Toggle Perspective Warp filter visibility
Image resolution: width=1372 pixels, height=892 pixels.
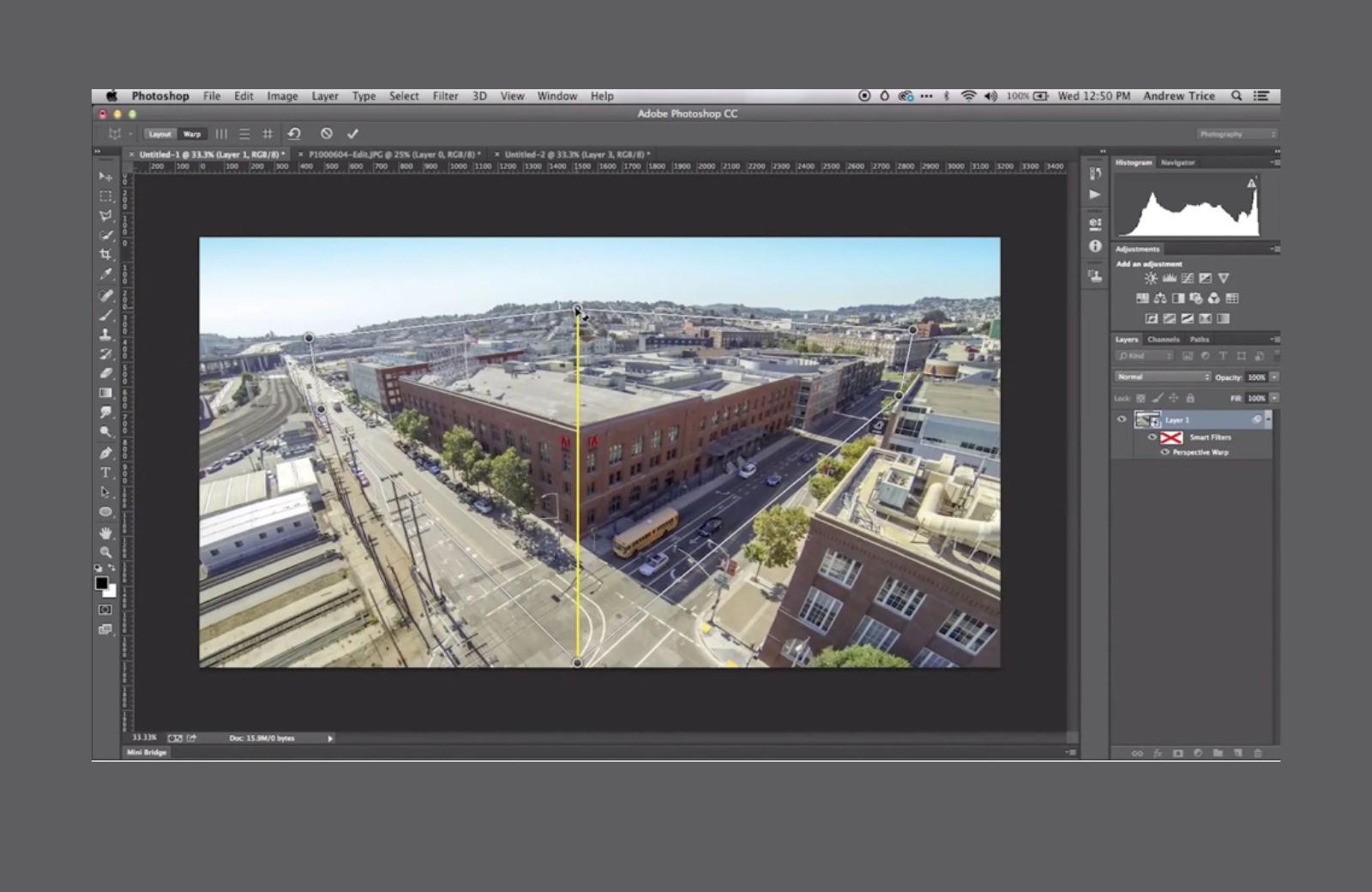coord(1165,452)
